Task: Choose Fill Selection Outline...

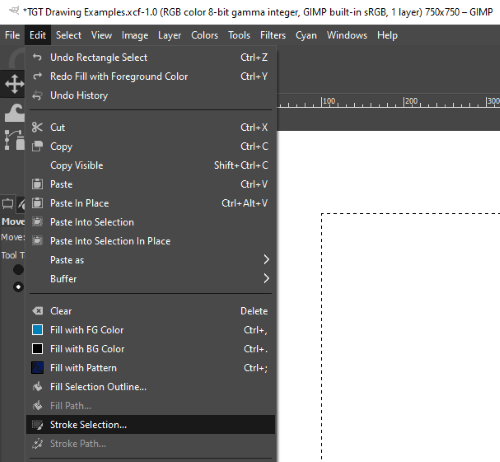Action: point(151,387)
